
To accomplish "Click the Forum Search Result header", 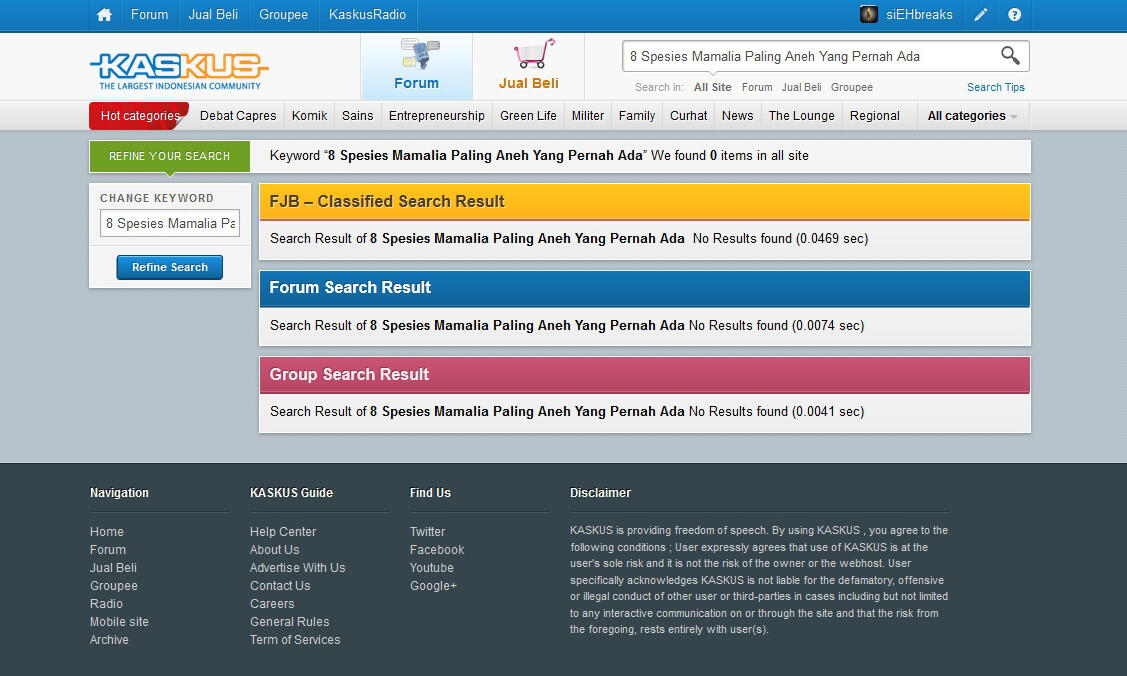I will point(645,288).
